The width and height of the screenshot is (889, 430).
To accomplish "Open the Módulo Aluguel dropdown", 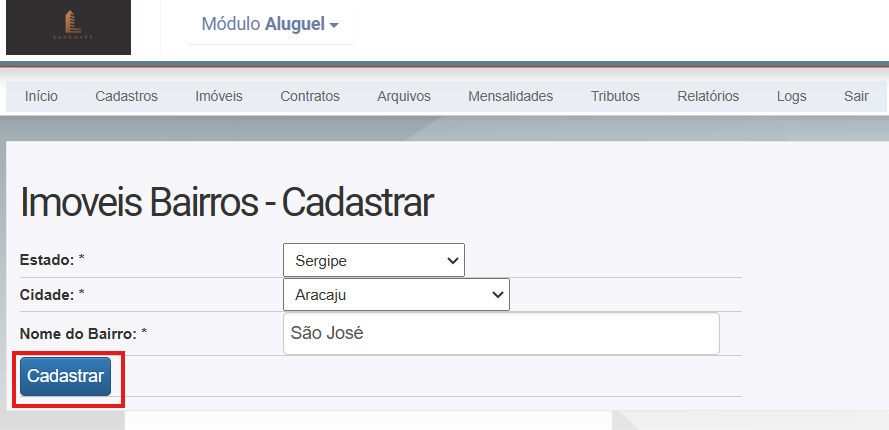I will pyautogui.click(x=270, y=24).
